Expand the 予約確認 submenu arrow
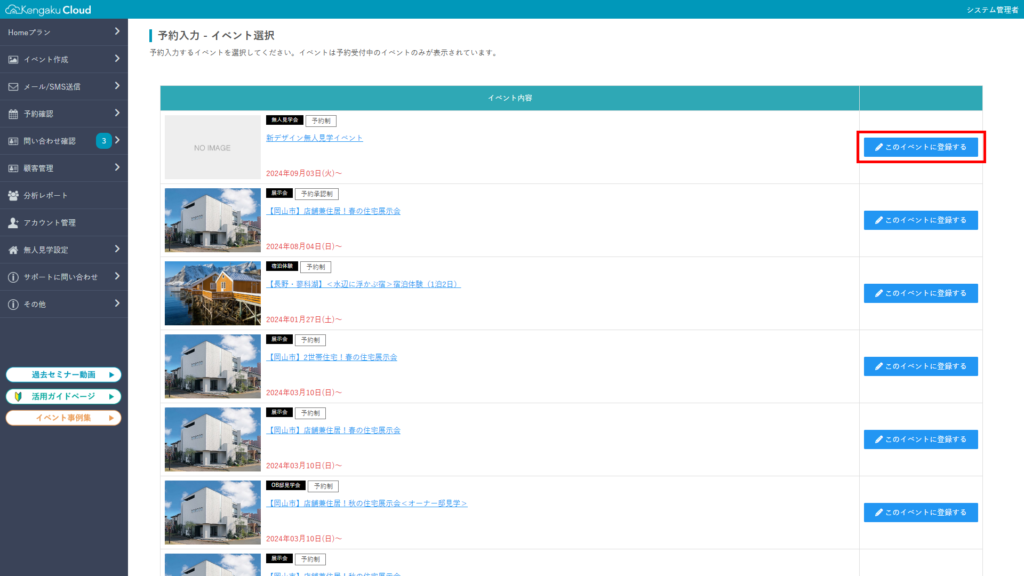The width and height of the screenshot is (1024, 576). coord(117,113)
